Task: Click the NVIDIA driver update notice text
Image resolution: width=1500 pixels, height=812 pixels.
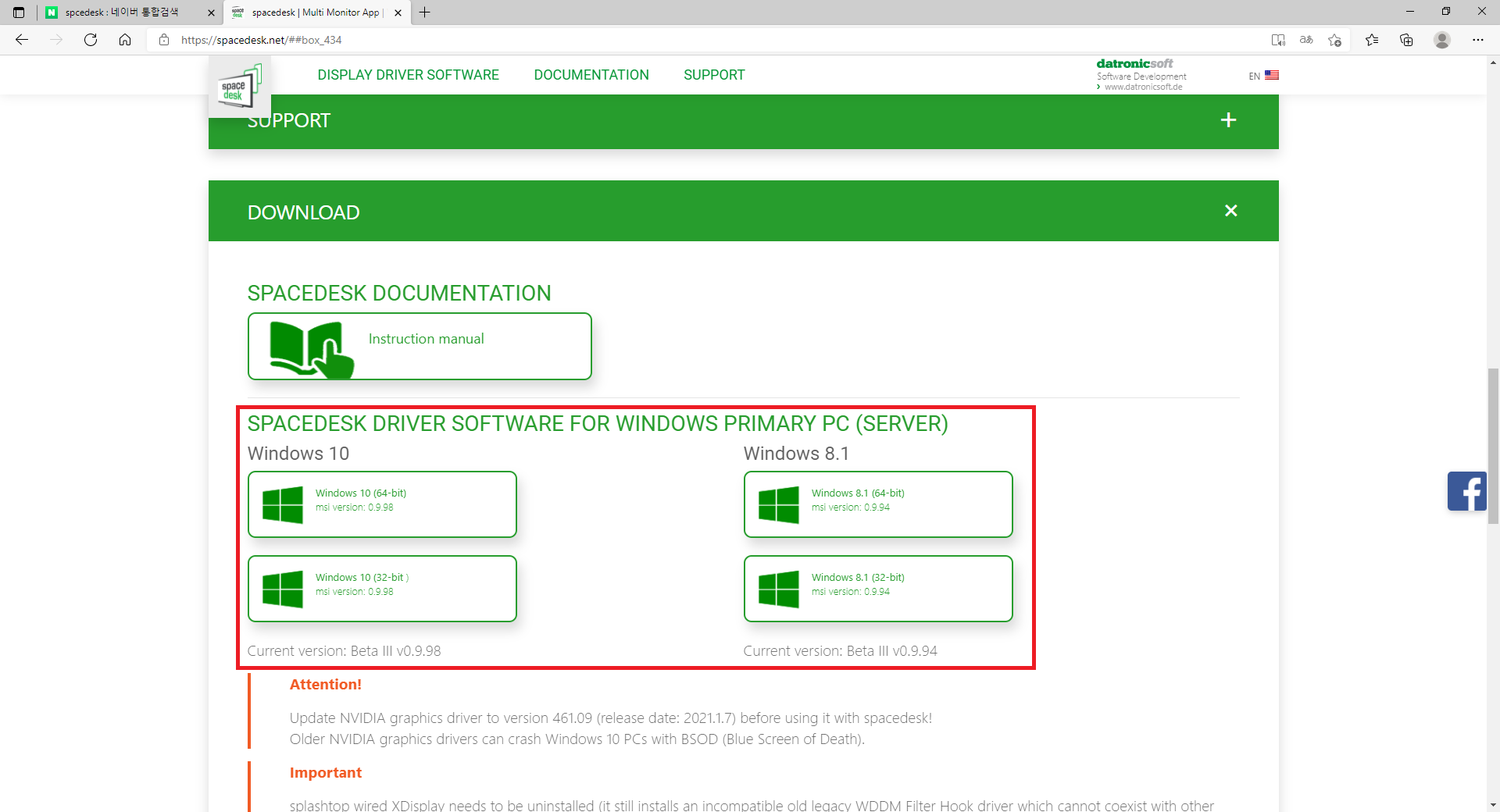Action: 611,728
